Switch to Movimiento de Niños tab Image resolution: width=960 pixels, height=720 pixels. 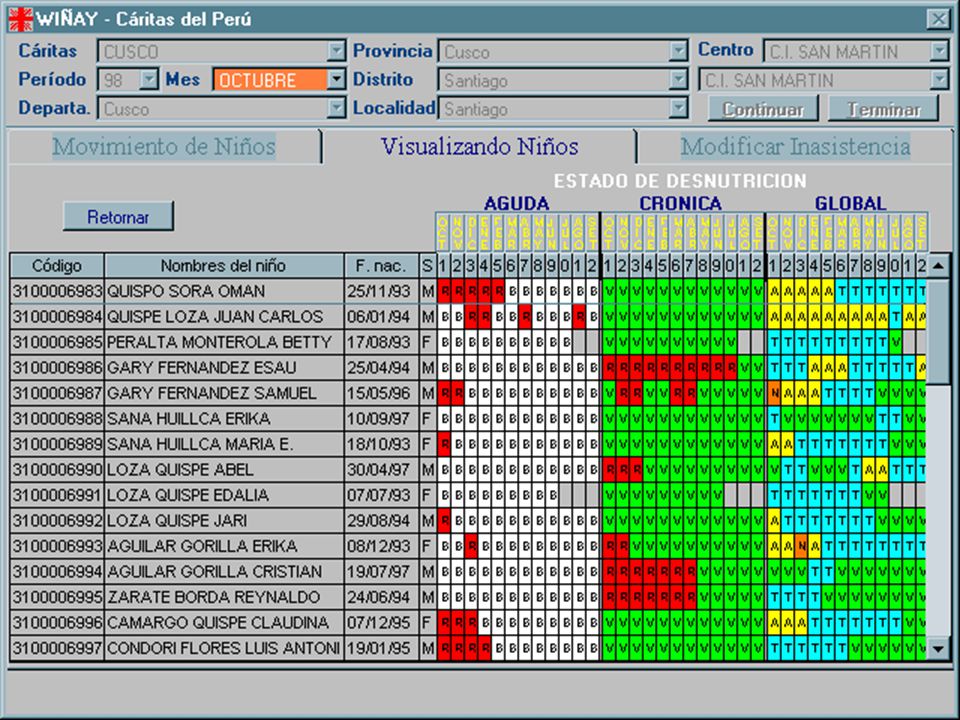tap(164, 147)
